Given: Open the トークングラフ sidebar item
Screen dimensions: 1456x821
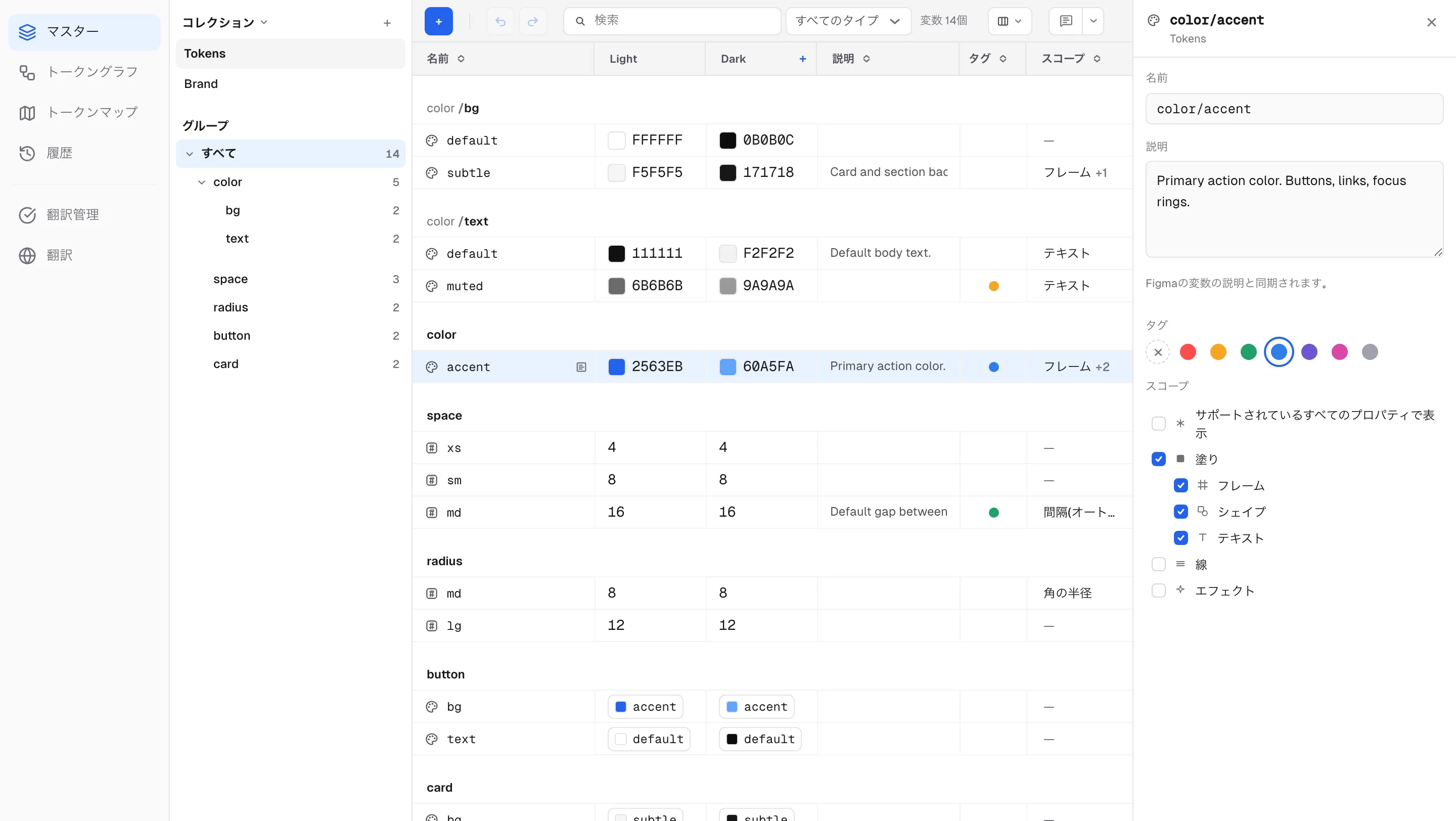Looking at the screenshot, I should click(x=84, y=72).
